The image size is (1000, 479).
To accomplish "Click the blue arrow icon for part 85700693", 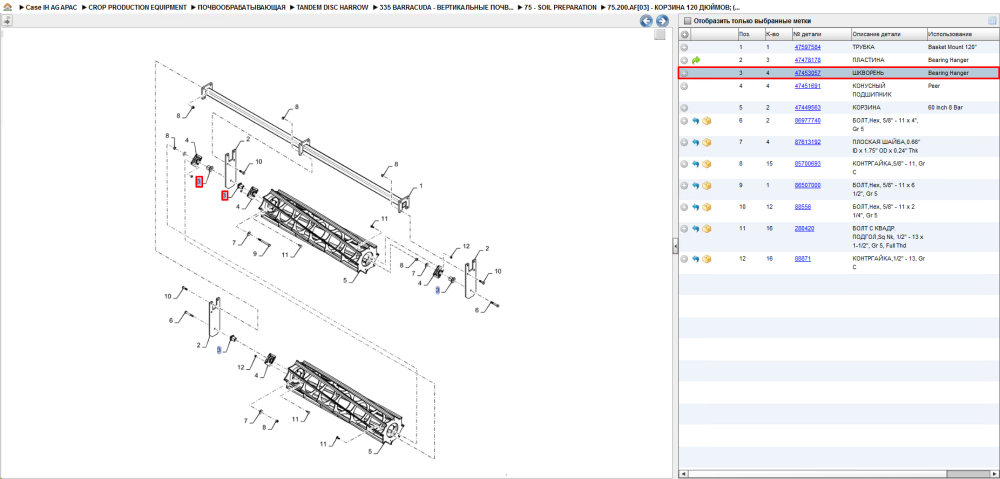I will [696, 164].
